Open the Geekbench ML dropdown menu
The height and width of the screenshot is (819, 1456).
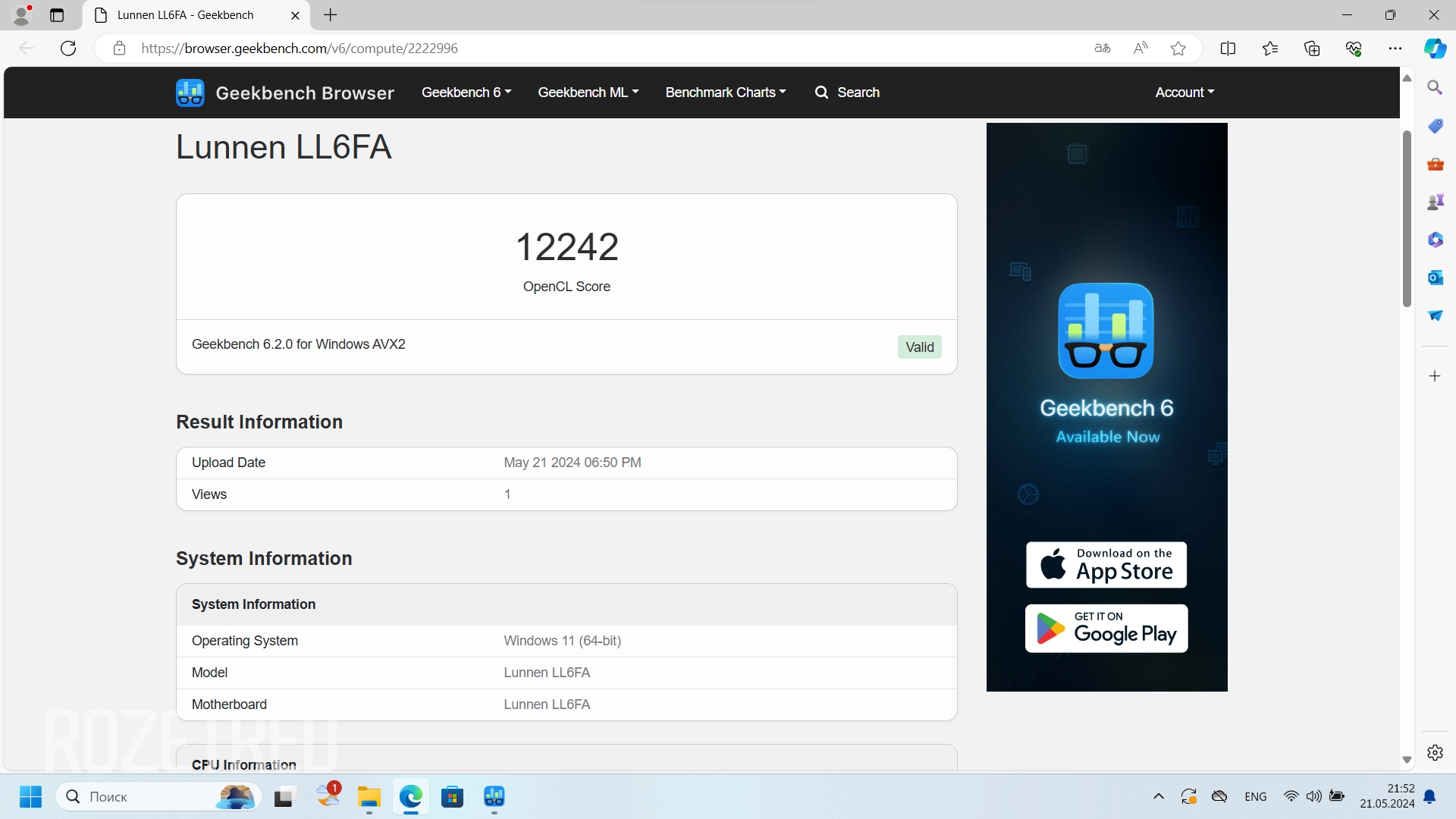[x=588, y=93]
